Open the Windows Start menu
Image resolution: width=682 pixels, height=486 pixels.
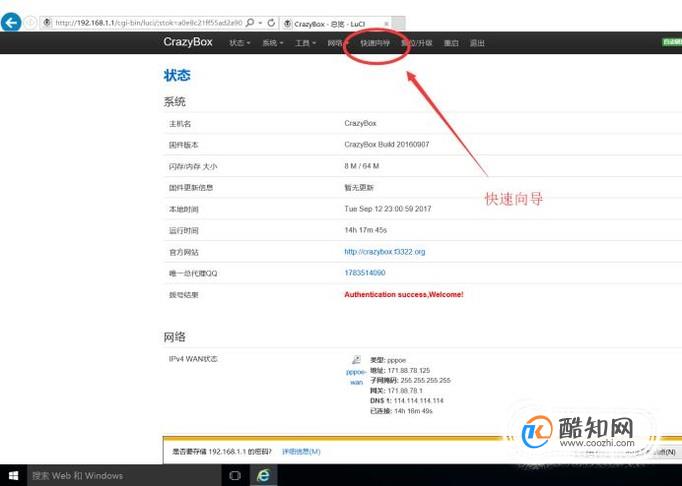click(13, 475)
